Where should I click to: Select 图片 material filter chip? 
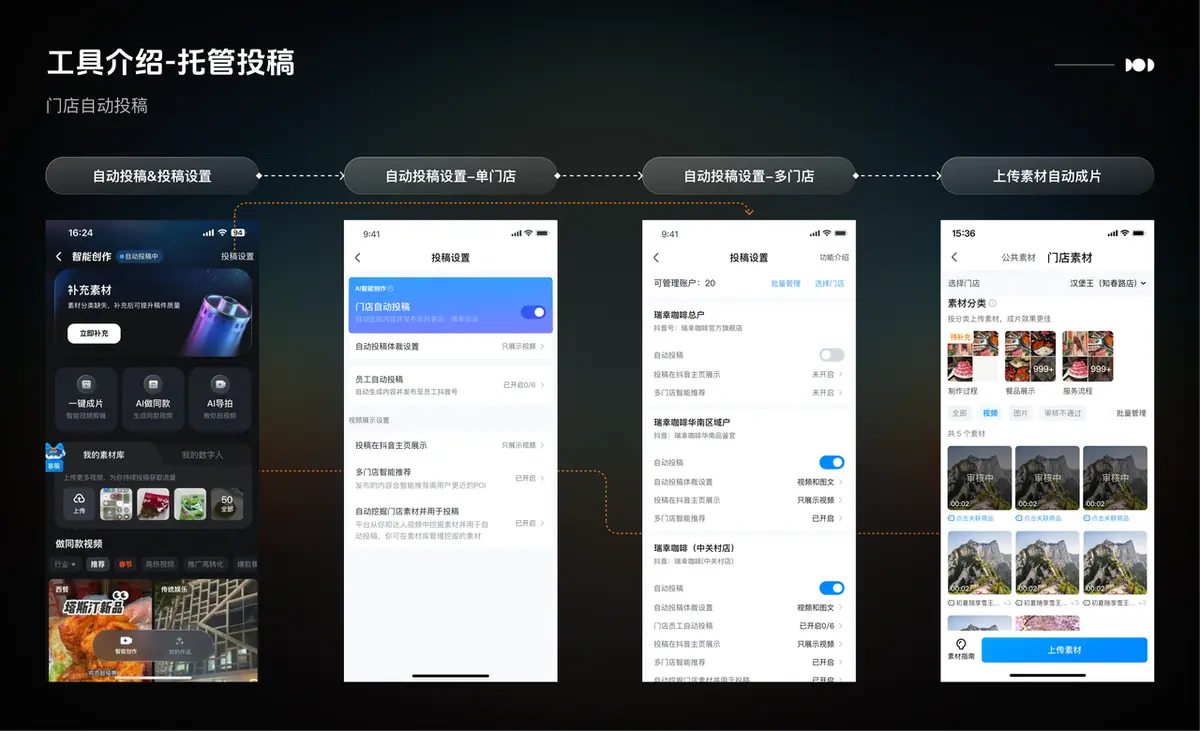pyautogui.click(x=1021, y=413)
